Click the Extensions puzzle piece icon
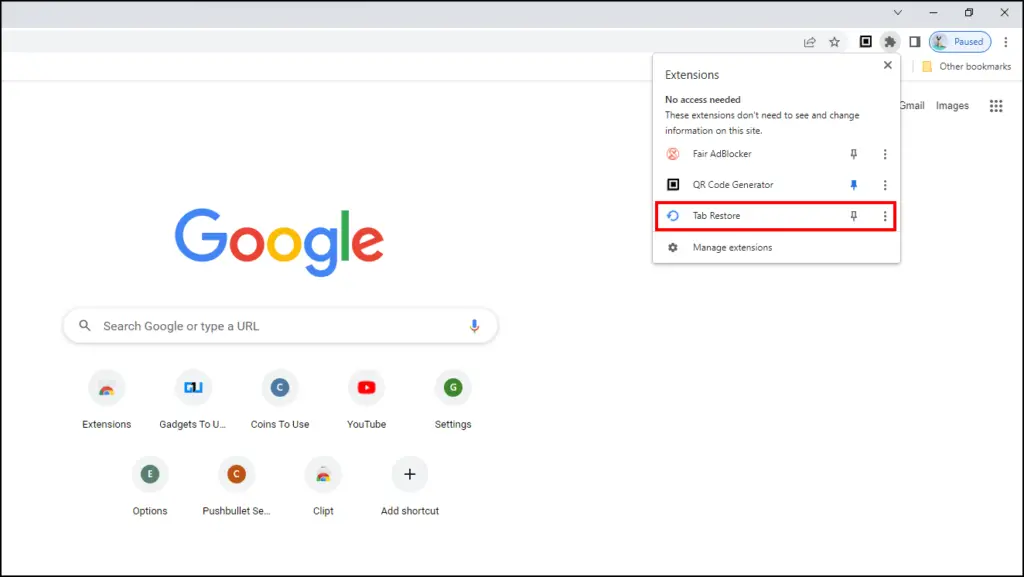Viewport: 1024px width, 577px height. pyautogui.click(x=889, y=42)
